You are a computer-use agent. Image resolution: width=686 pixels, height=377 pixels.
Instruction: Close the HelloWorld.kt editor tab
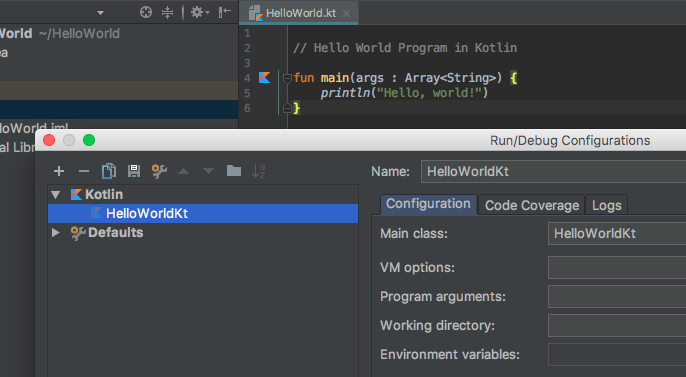pyautogui.click(x=346, y=14)
